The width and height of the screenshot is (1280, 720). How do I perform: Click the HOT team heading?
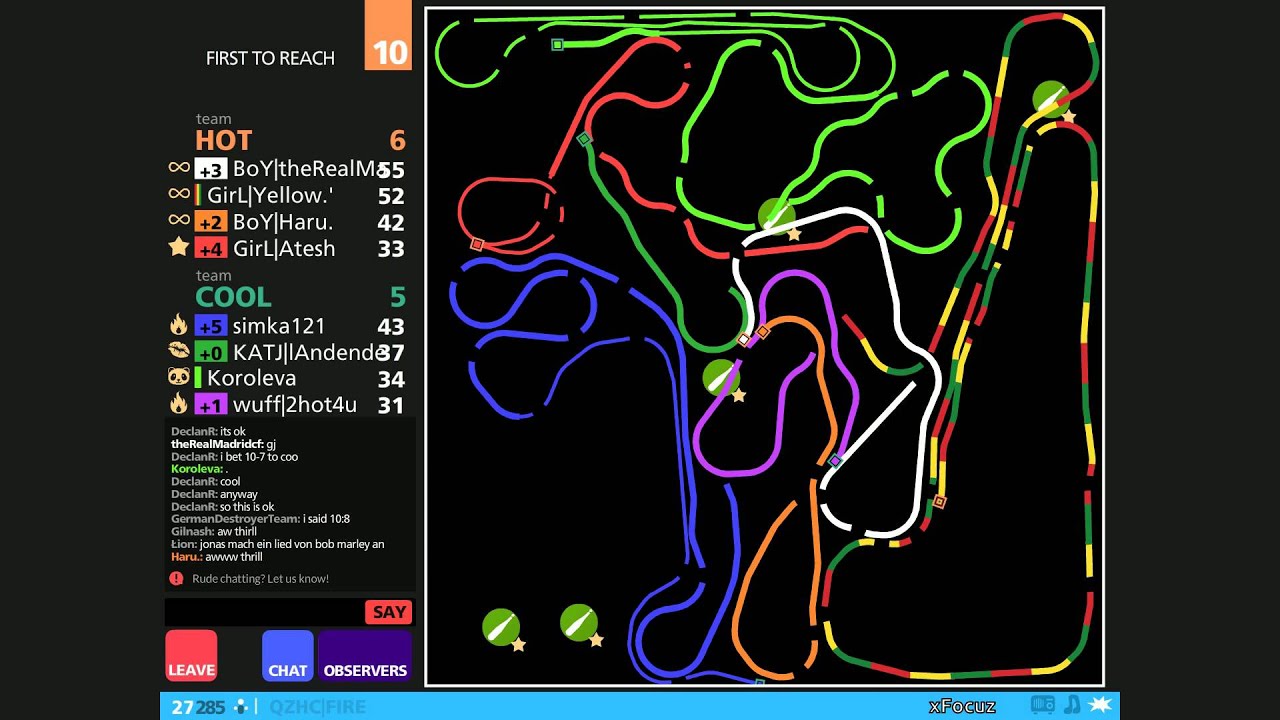tap(224, 140)
